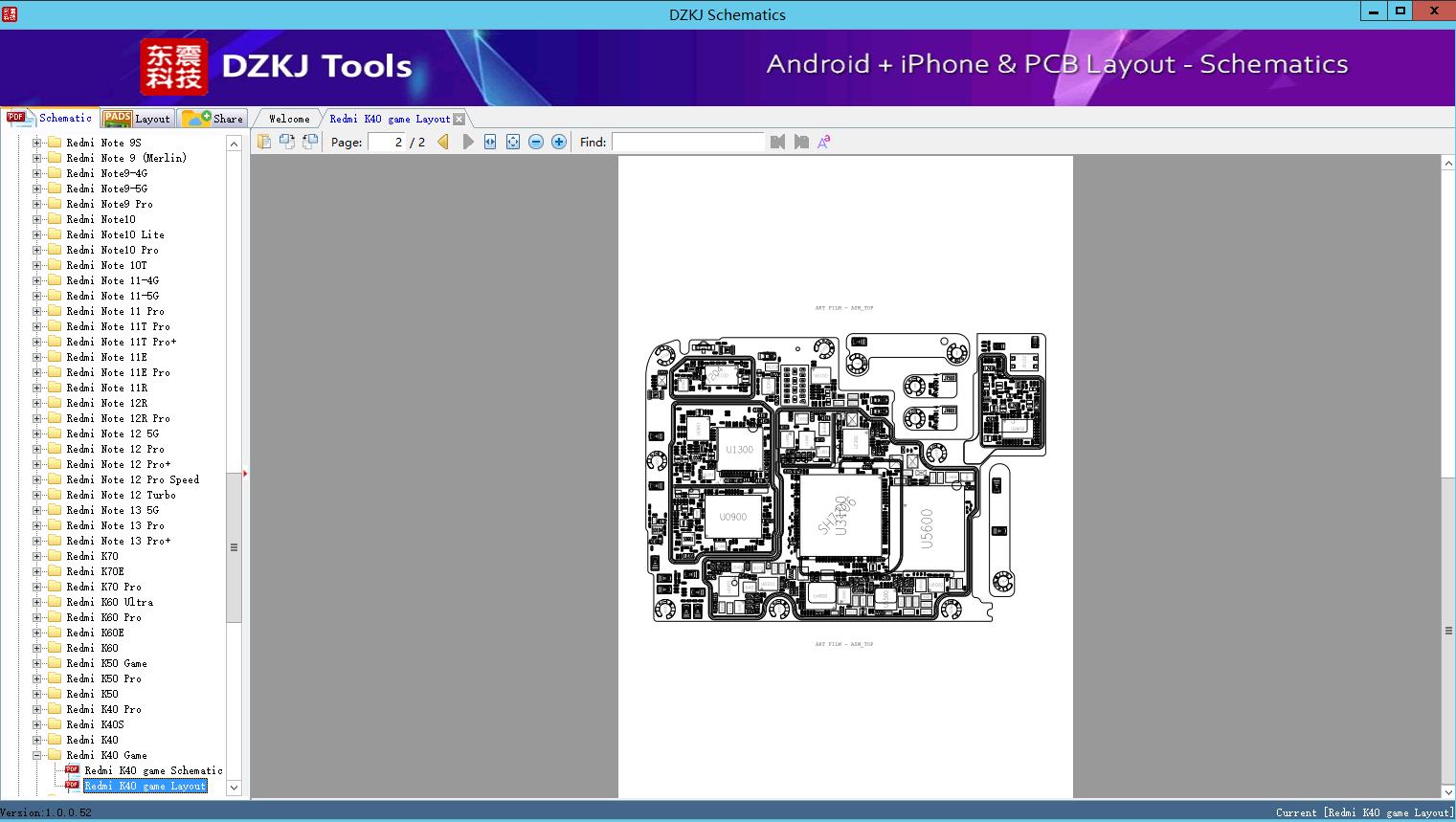Select Redmi K40S folder
Screen dimensions: 1456x822
pos(95,724)
